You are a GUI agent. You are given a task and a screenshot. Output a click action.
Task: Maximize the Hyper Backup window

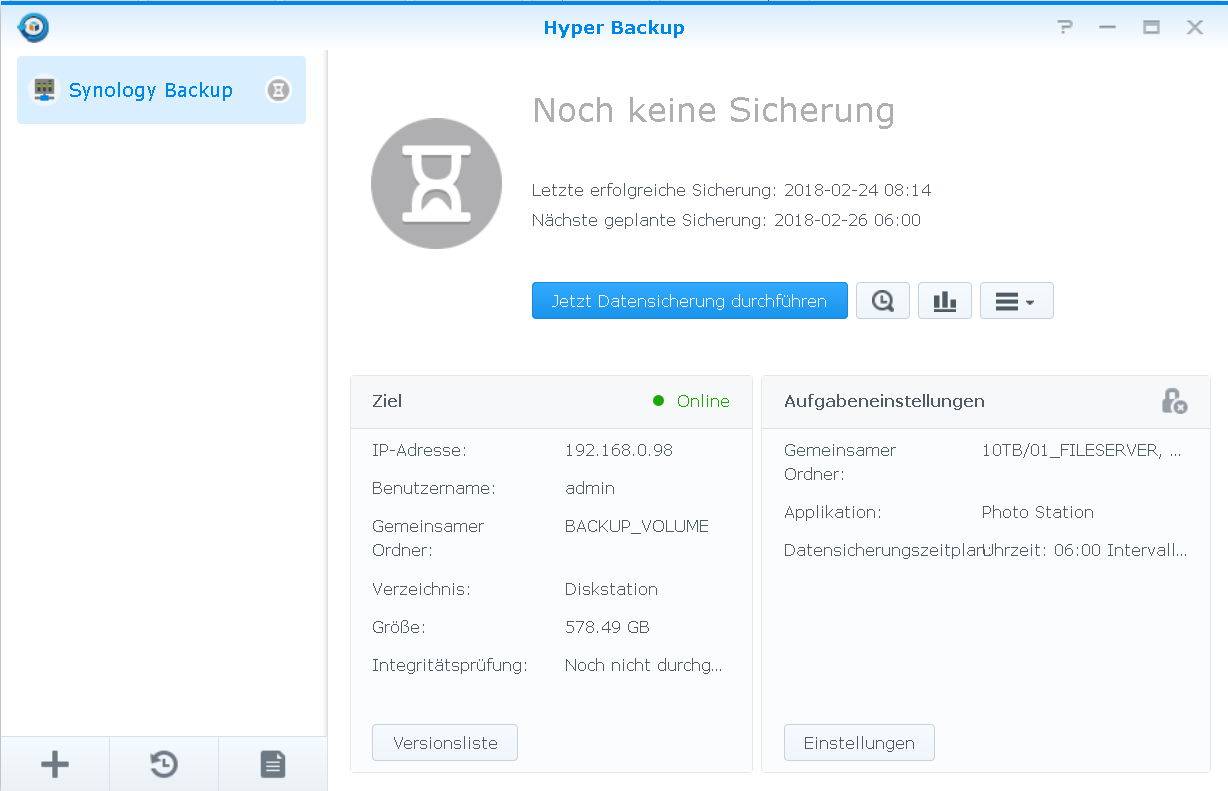1152,27
